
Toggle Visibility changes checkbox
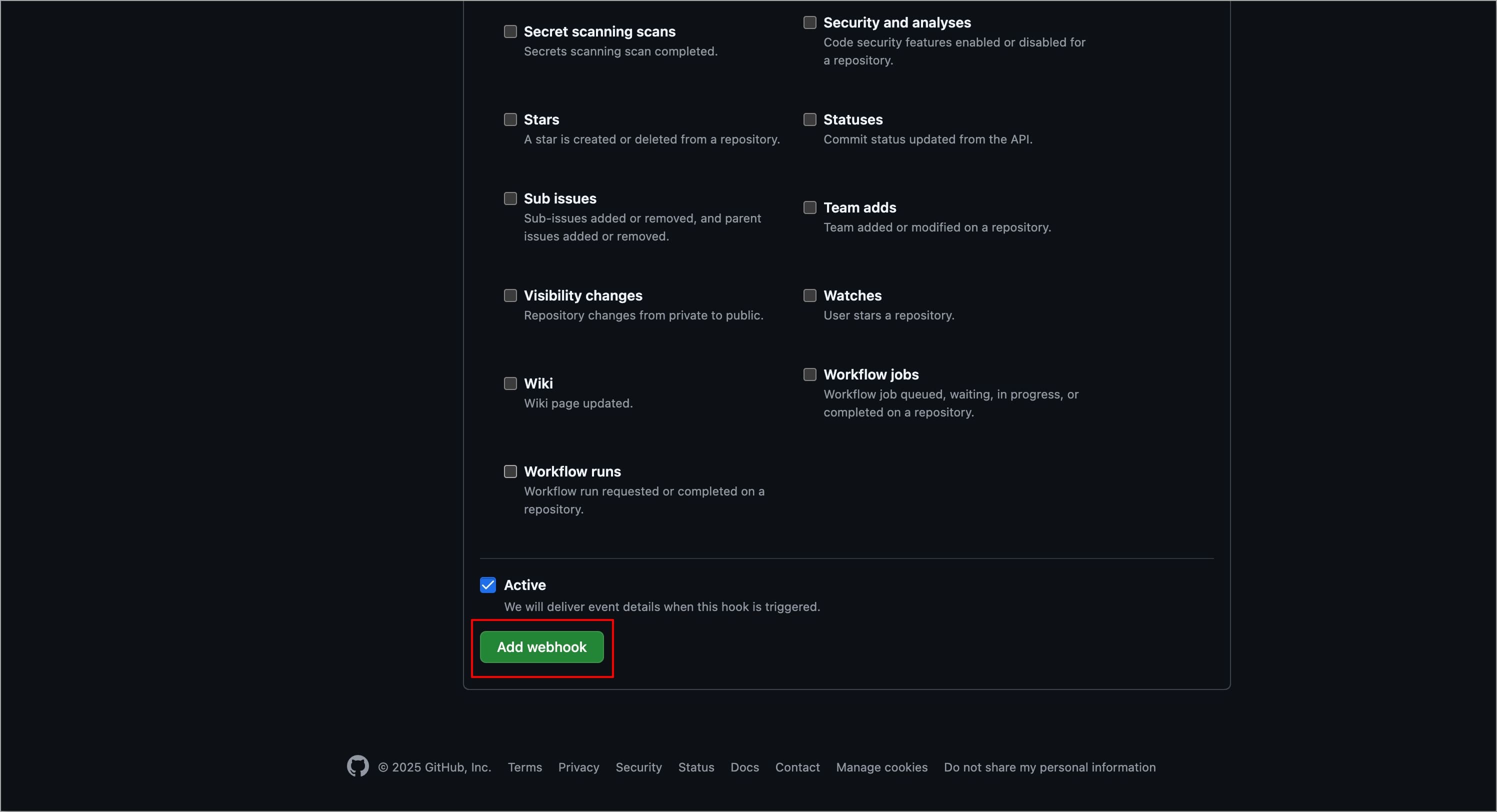coord(510,296)
